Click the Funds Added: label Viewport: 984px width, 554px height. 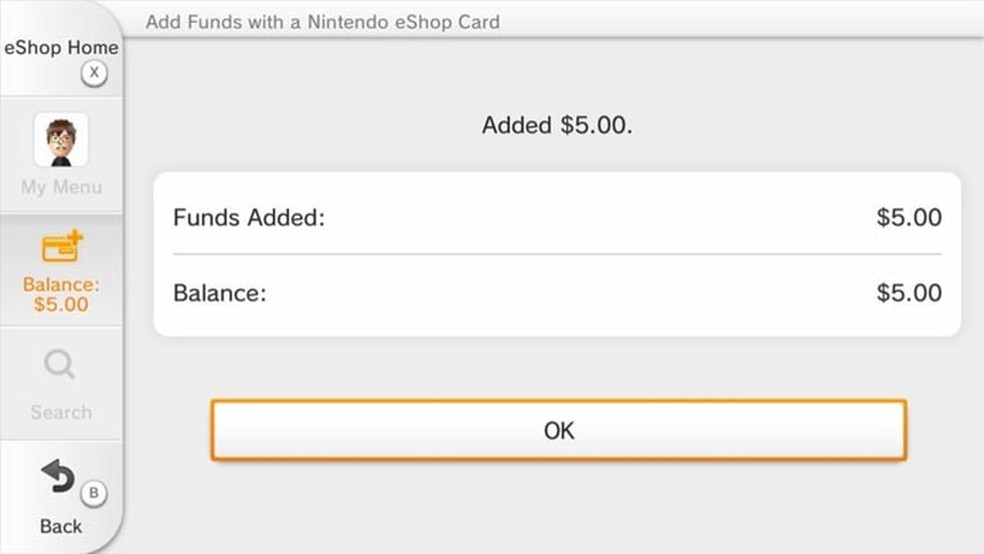coord(249,217)
